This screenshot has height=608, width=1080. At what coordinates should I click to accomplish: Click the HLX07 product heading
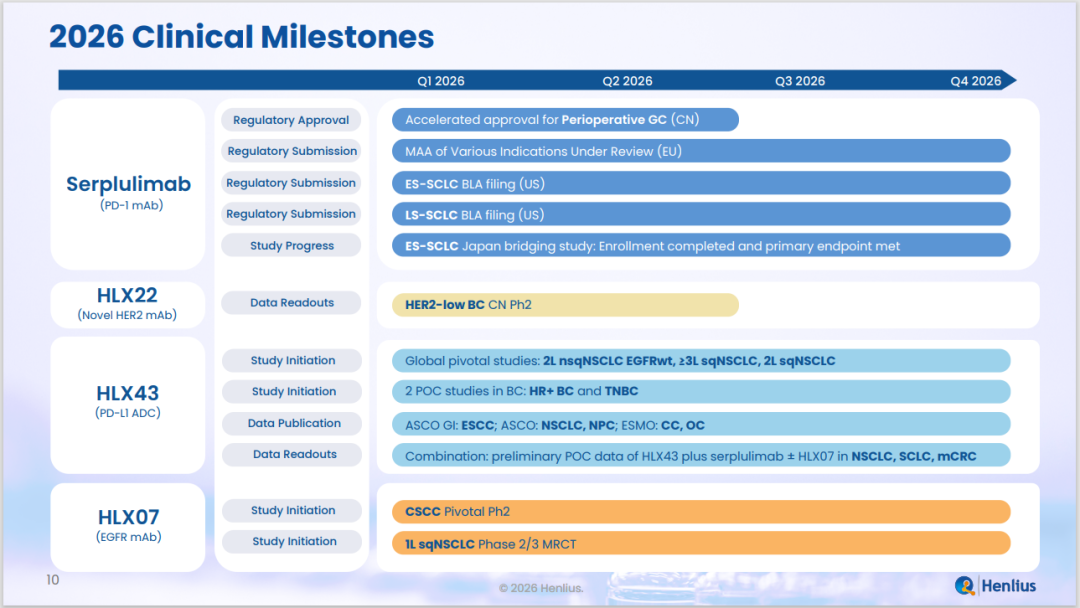coord(128,516)
